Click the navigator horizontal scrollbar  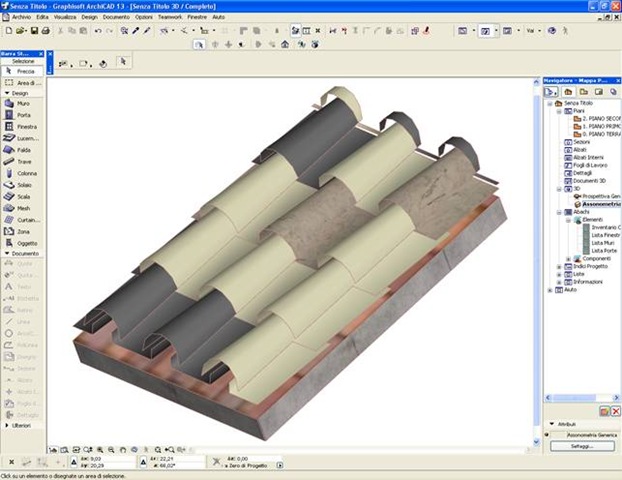[582, 397]
